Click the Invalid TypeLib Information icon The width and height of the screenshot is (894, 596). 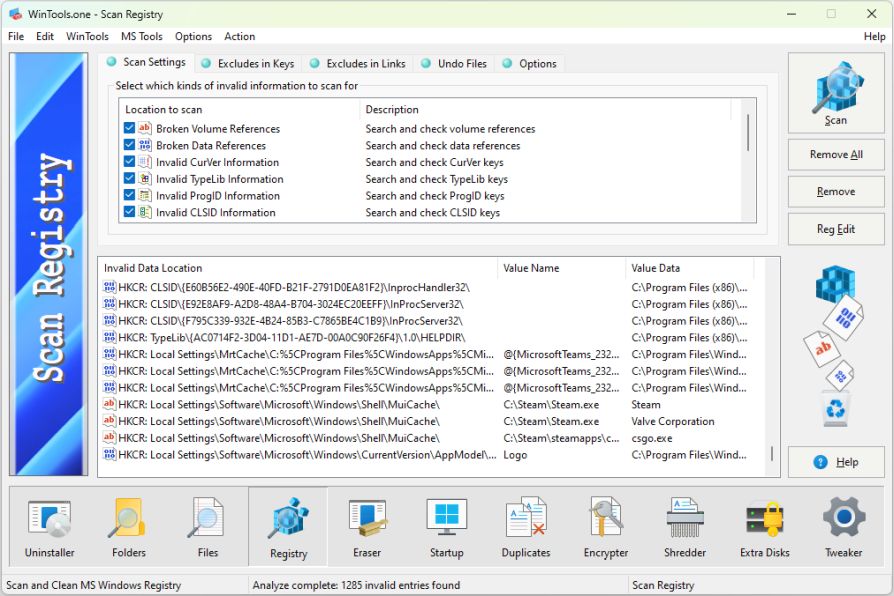point(145,179)
